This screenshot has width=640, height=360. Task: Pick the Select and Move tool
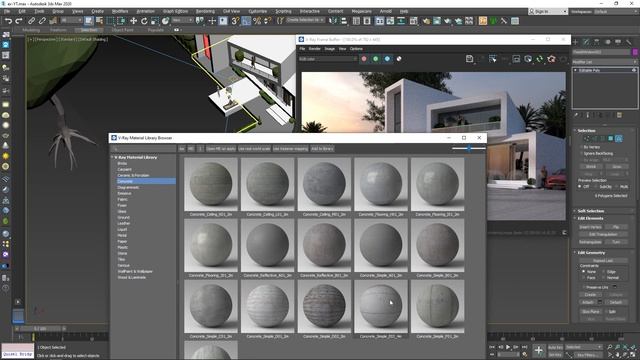pyautogui.click(x=133, y=20)
